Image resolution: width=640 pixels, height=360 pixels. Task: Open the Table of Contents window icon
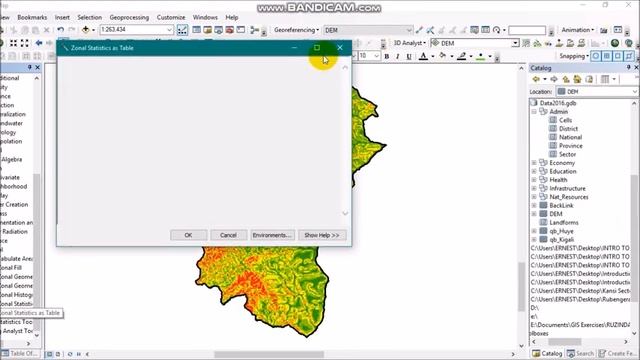coord(197,30)
